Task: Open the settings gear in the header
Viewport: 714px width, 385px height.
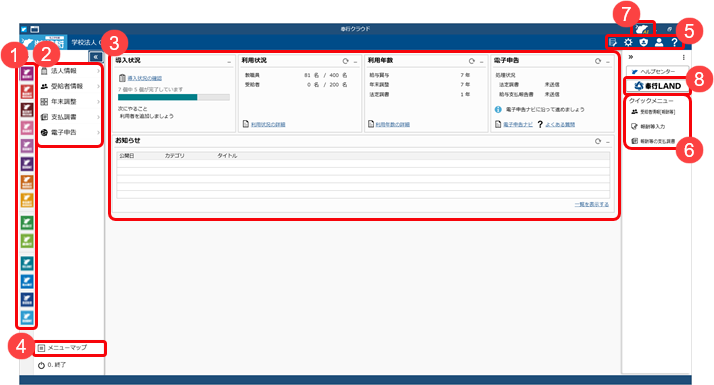Action: click(628, 42)
